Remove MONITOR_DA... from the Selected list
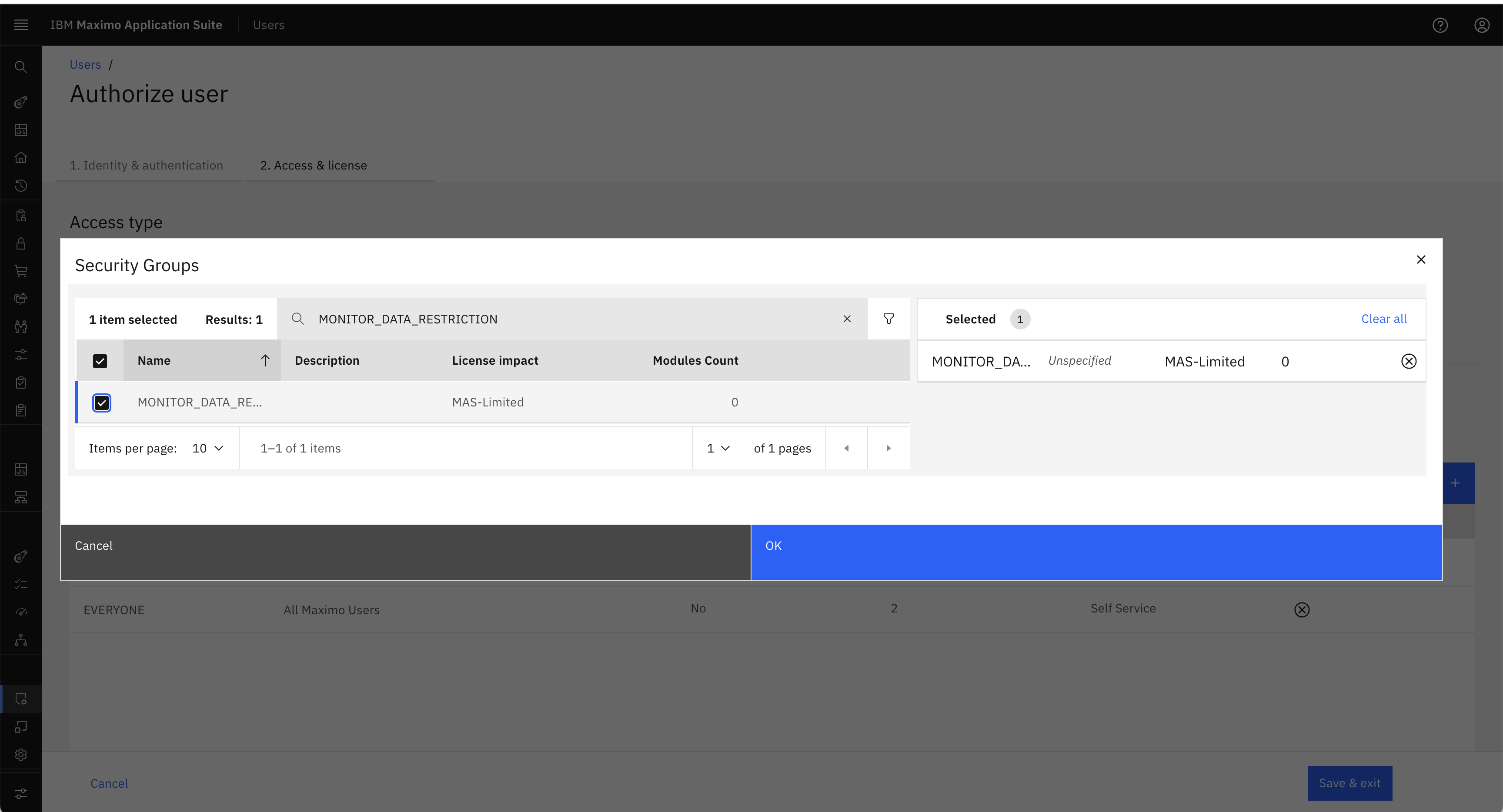The width and height of the screenshot is (1503, 812). tap(1409, 361)
